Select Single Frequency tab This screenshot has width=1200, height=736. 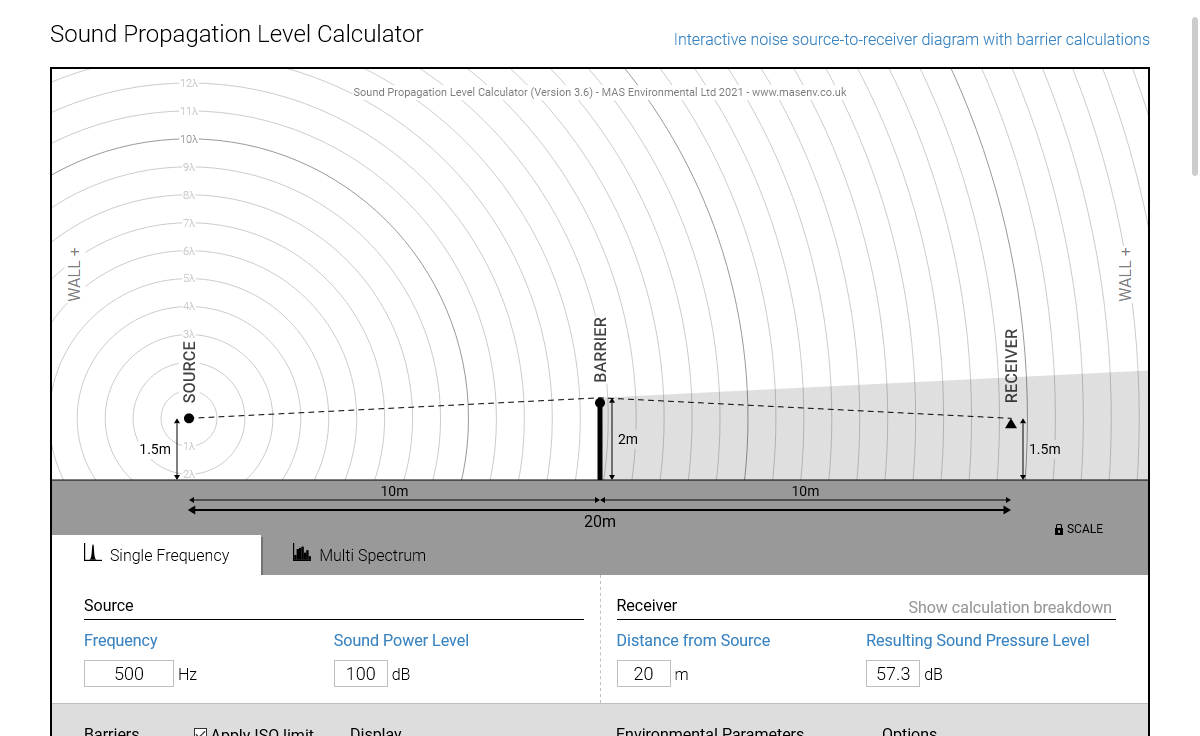pyautogui.click(x=157, y=555)
